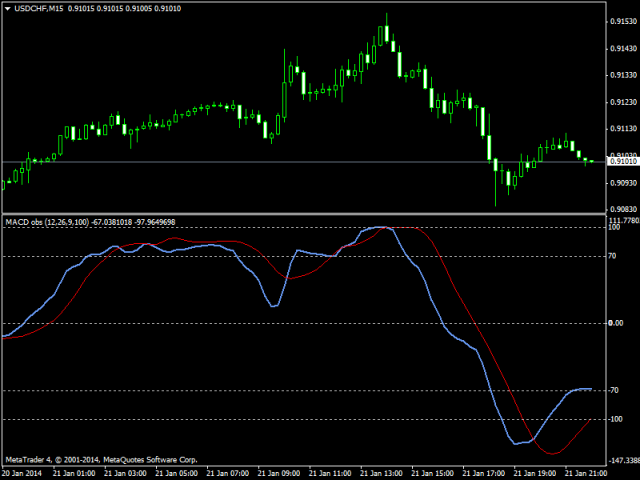Click the 21 Jan 11:00 time label
The height and width of the screenshot is (480, 640).
[330, 473]
